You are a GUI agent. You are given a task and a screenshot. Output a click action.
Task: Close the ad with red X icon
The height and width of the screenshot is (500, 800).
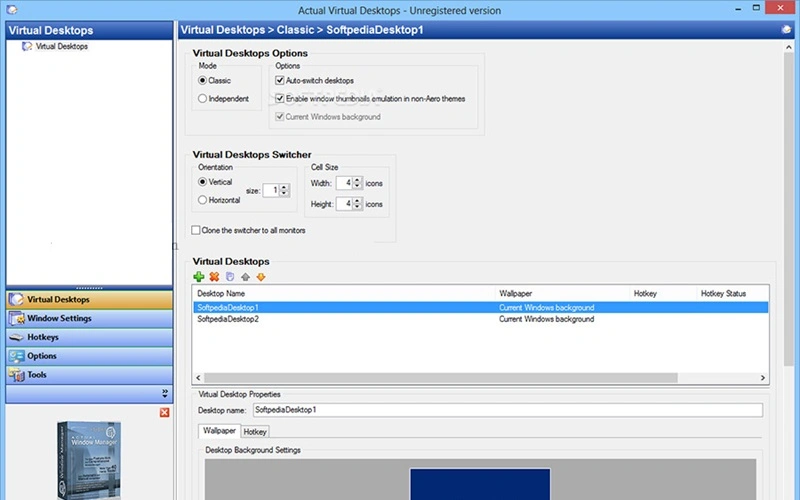pos(164,413)
